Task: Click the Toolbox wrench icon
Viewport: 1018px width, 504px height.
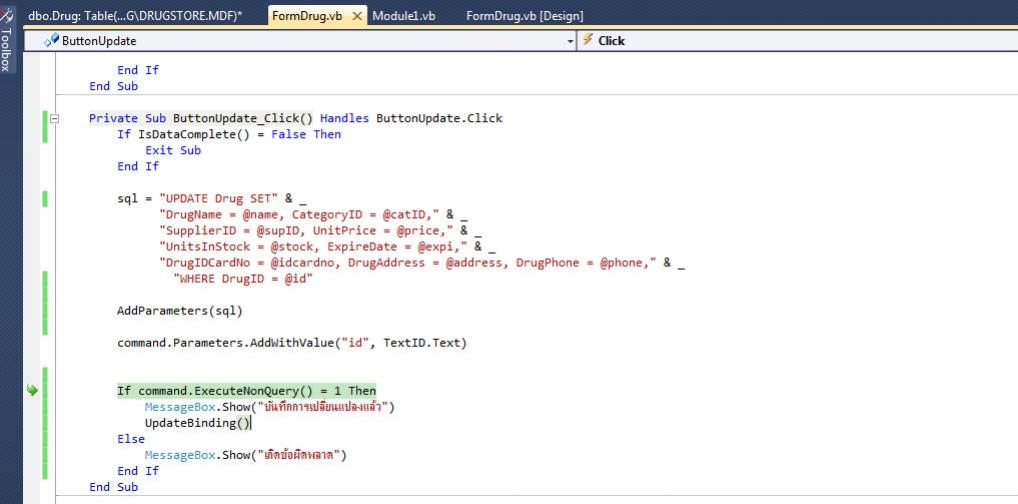Action: 6,14
